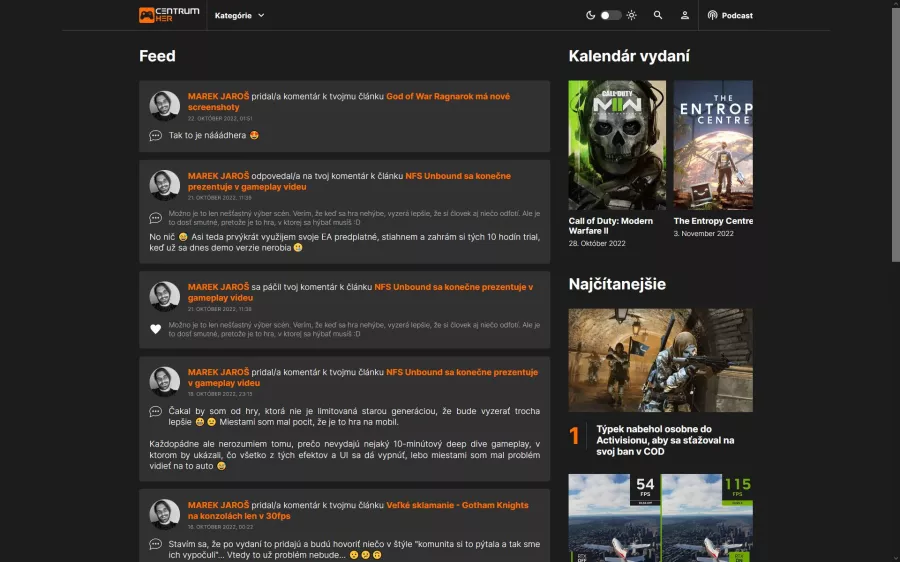Open NFS Unbound link in 'odpovedal/a' entry
This screenshot has width=900, height=562.
349,181
